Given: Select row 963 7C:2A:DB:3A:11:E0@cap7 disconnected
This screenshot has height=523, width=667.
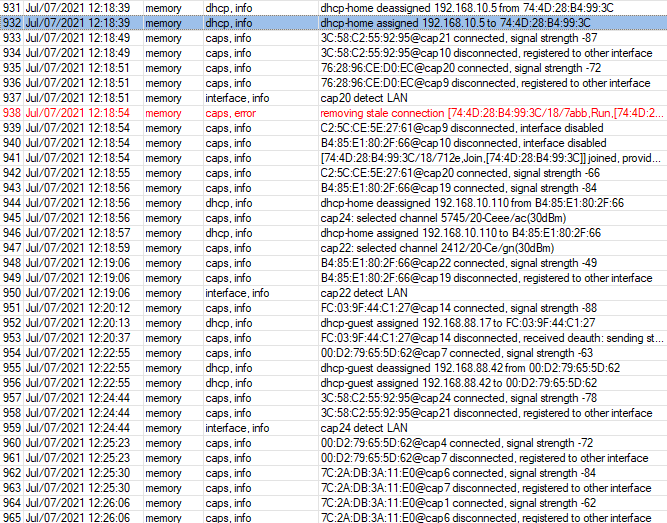Looking at the screenshot, I should point(334,488).
